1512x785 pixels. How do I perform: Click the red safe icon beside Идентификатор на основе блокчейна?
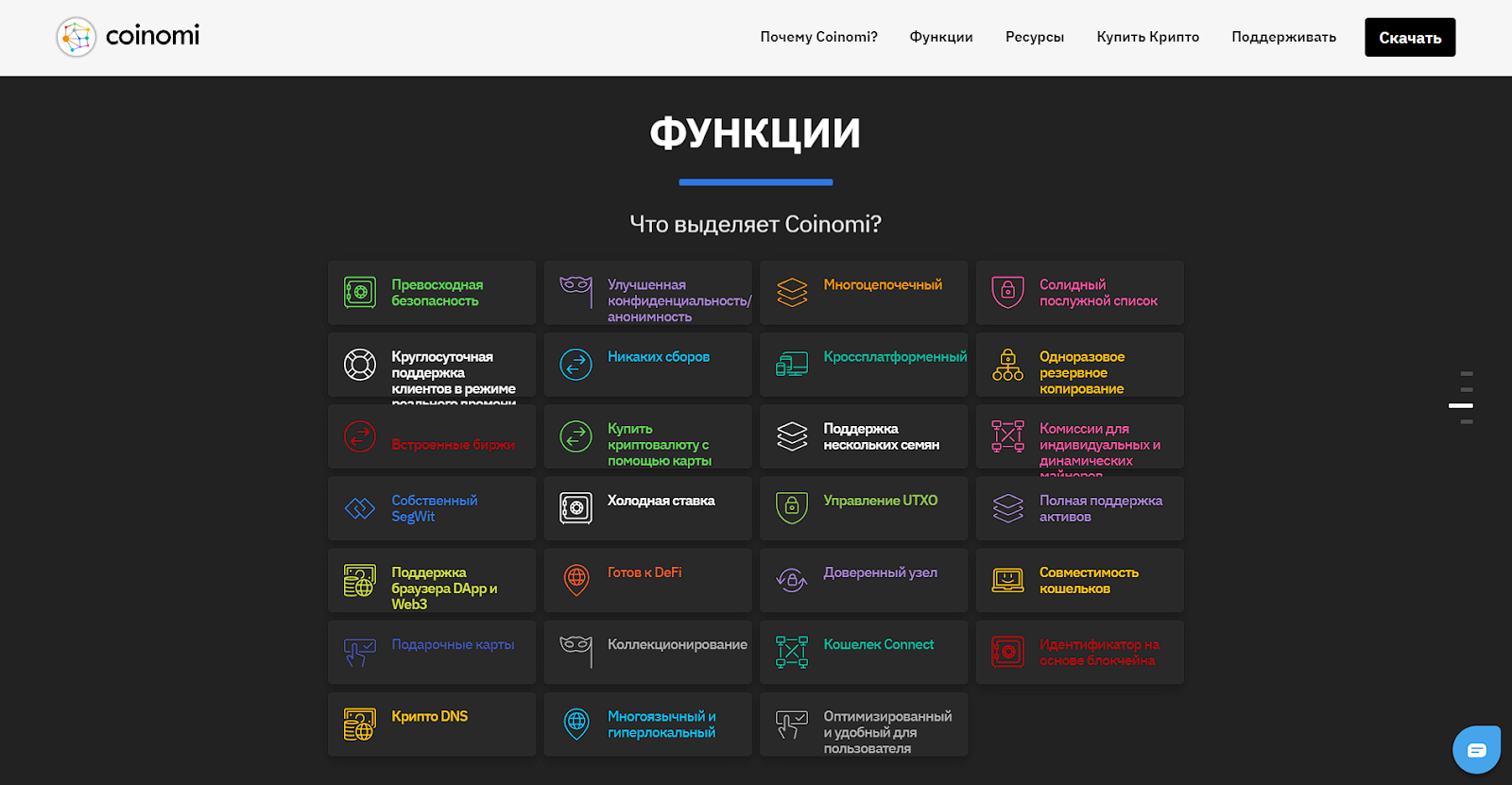(x=1008, y=652)
